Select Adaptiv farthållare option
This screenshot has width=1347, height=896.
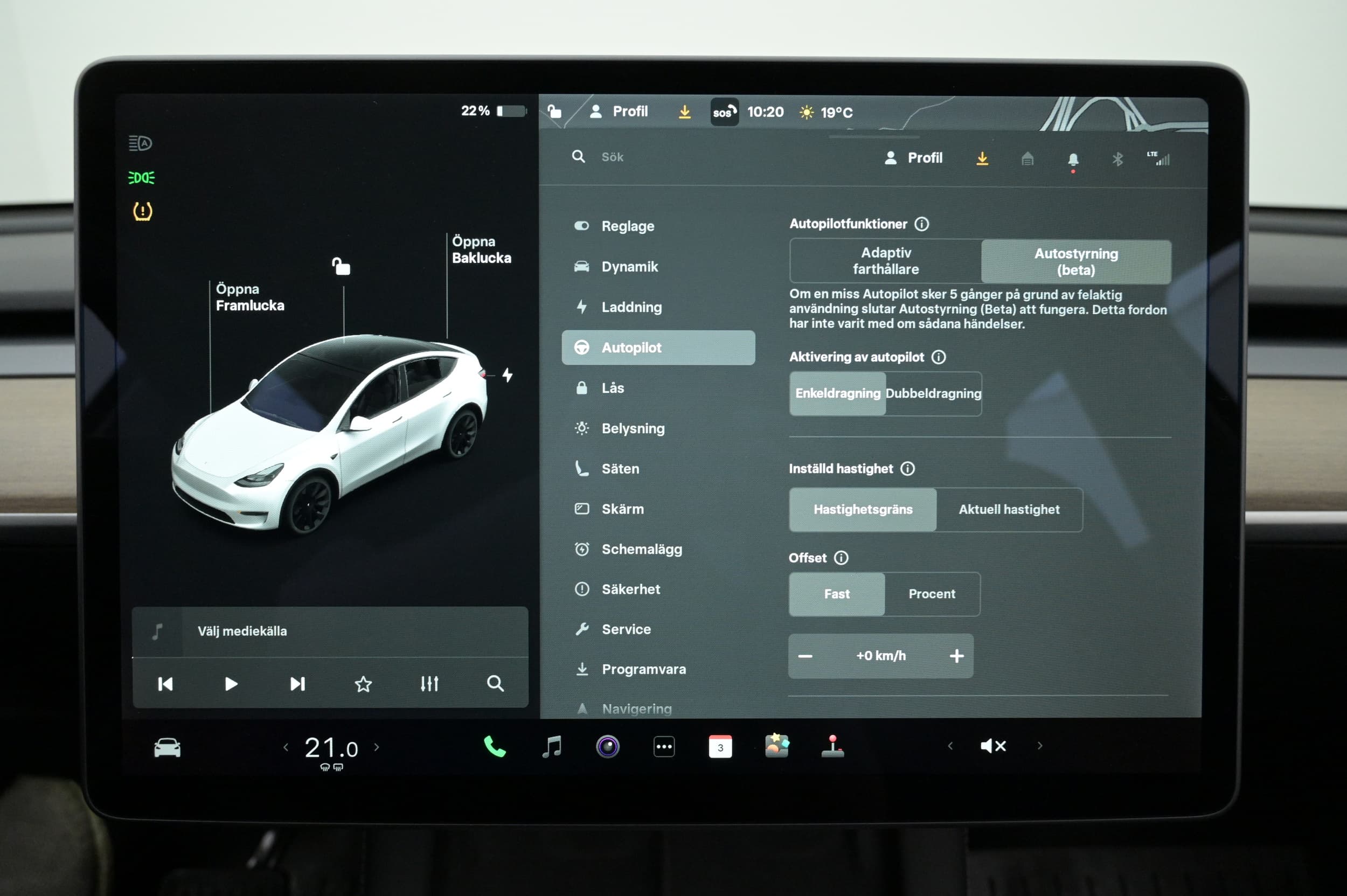coord(886,261)
